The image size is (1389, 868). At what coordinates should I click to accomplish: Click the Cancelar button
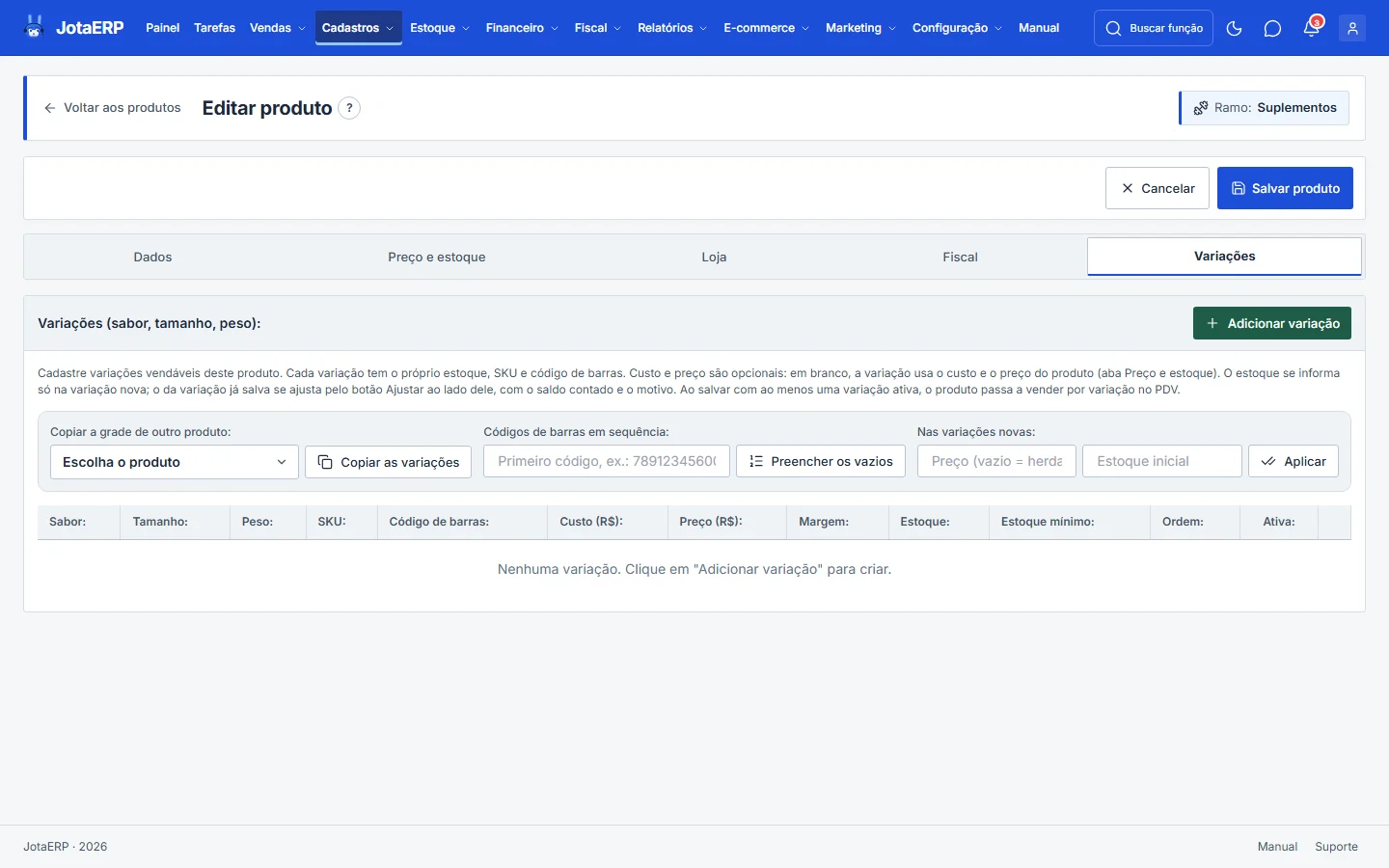coord(1157,188)
